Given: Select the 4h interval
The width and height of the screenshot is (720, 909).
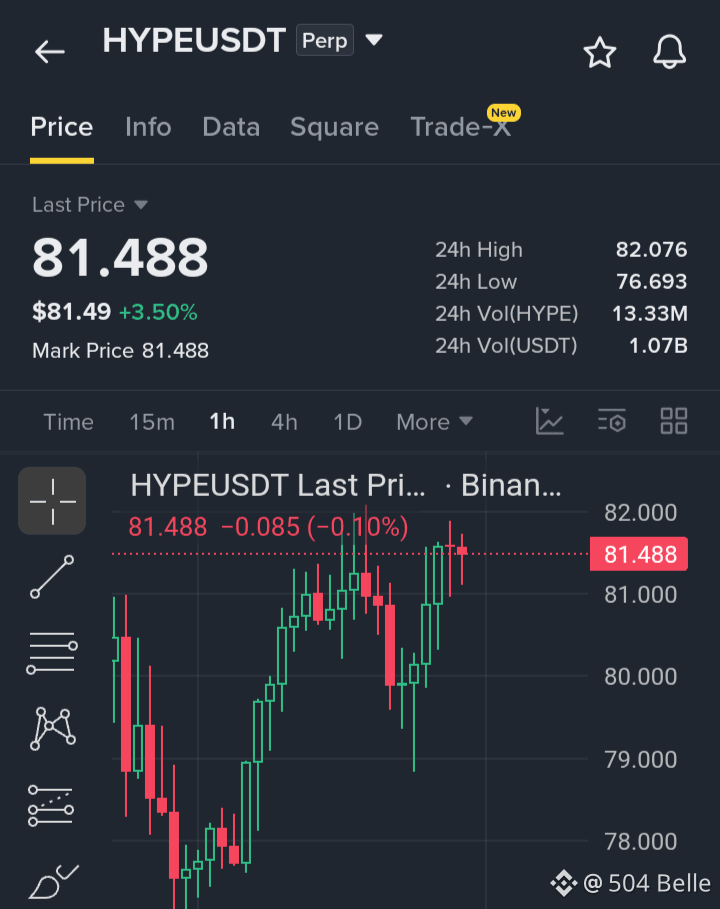Looking at the screenshot, I should [284, 422].
